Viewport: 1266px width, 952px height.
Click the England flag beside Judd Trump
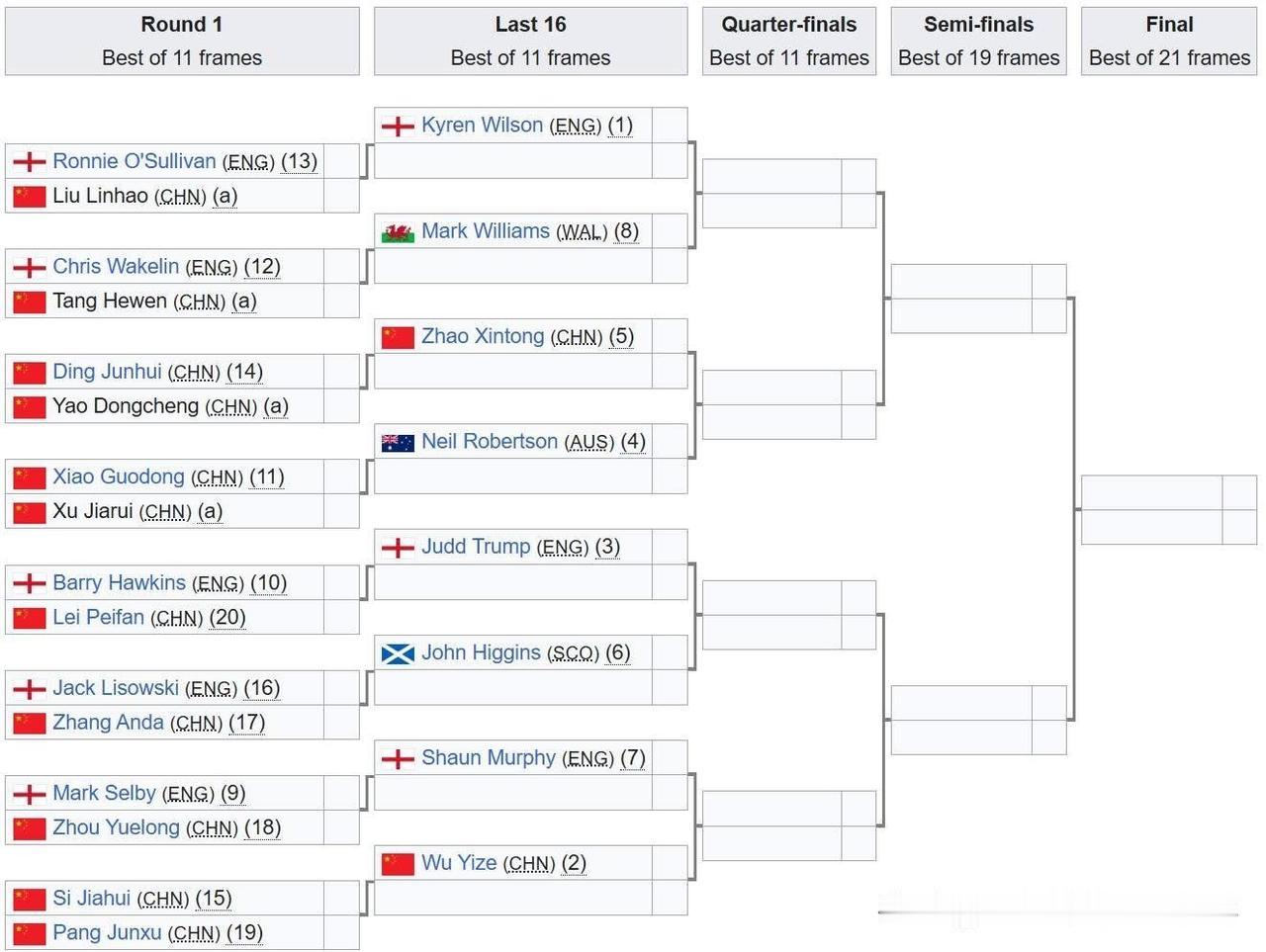point(398,548)
